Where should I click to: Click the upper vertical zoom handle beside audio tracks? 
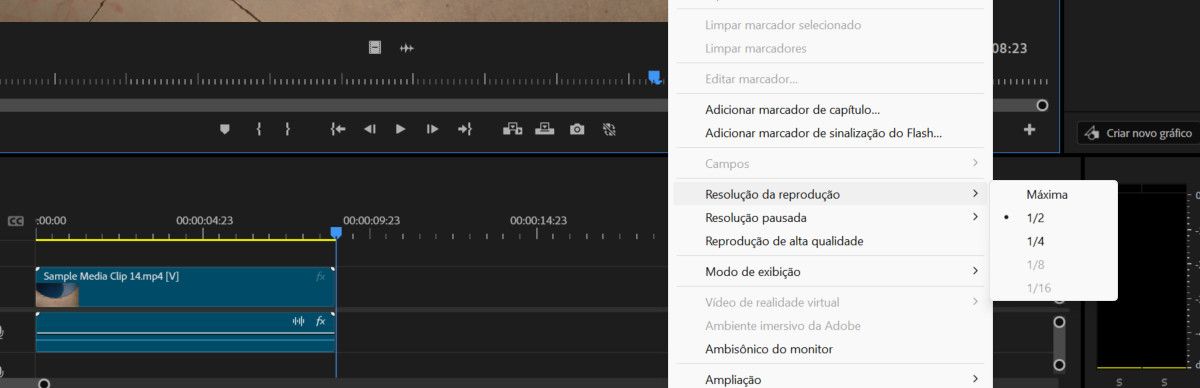pyautogui.click(x=1060, y=322)
